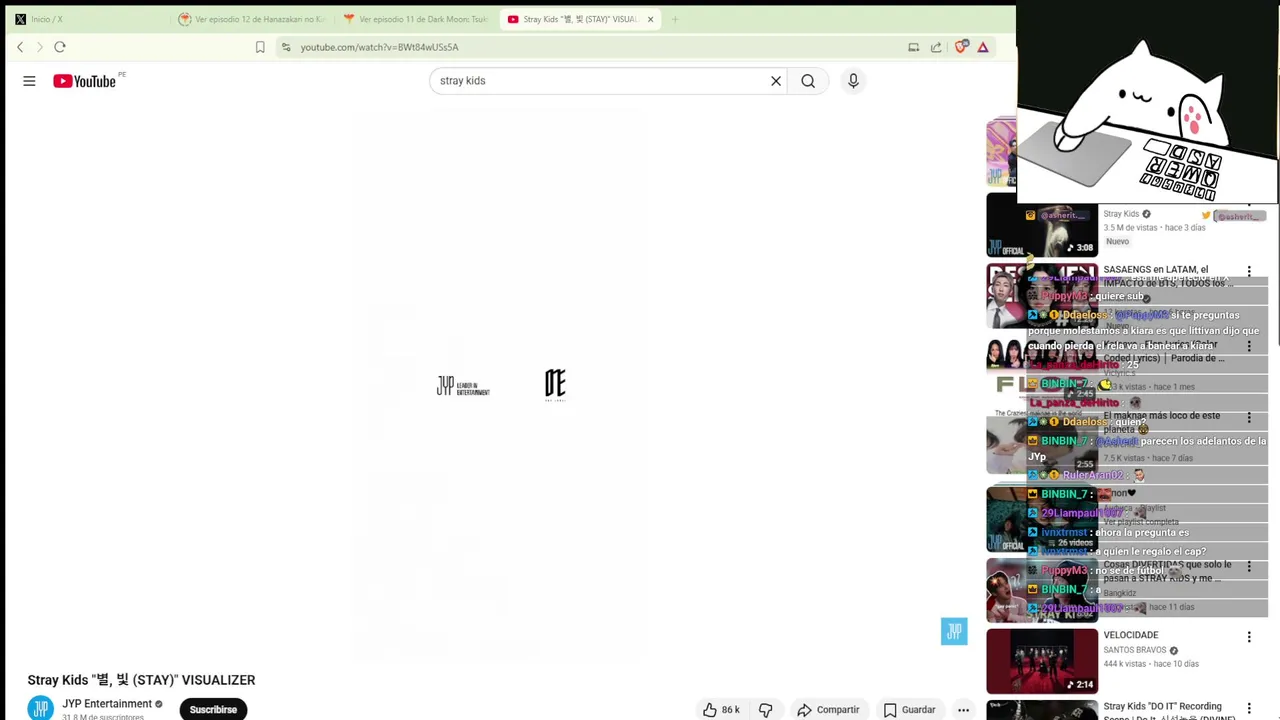Screen dimensions: 1280x720
Task: Click the Stray Kids VISUALIZER video title
Action: pyautogui.click(x=141, y=680)
